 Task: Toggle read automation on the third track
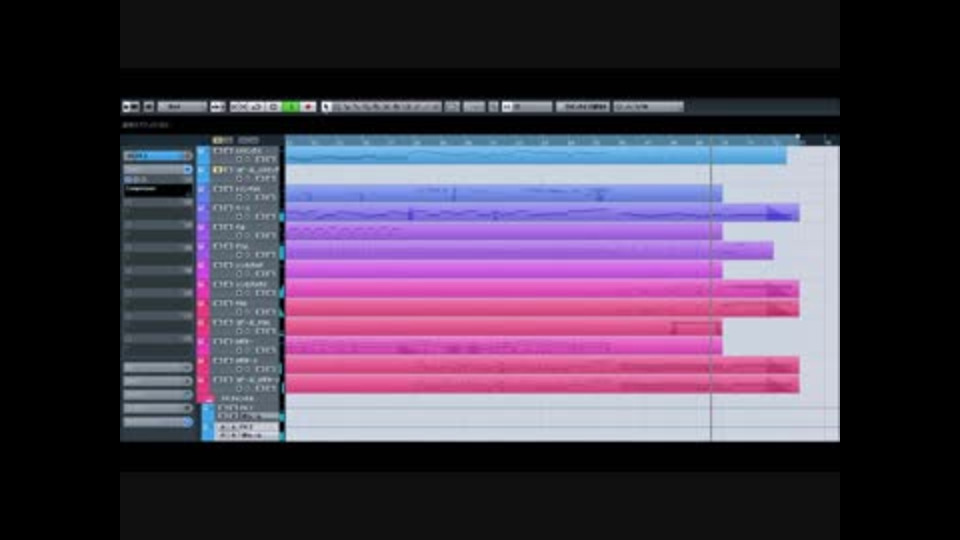[261, 198]
